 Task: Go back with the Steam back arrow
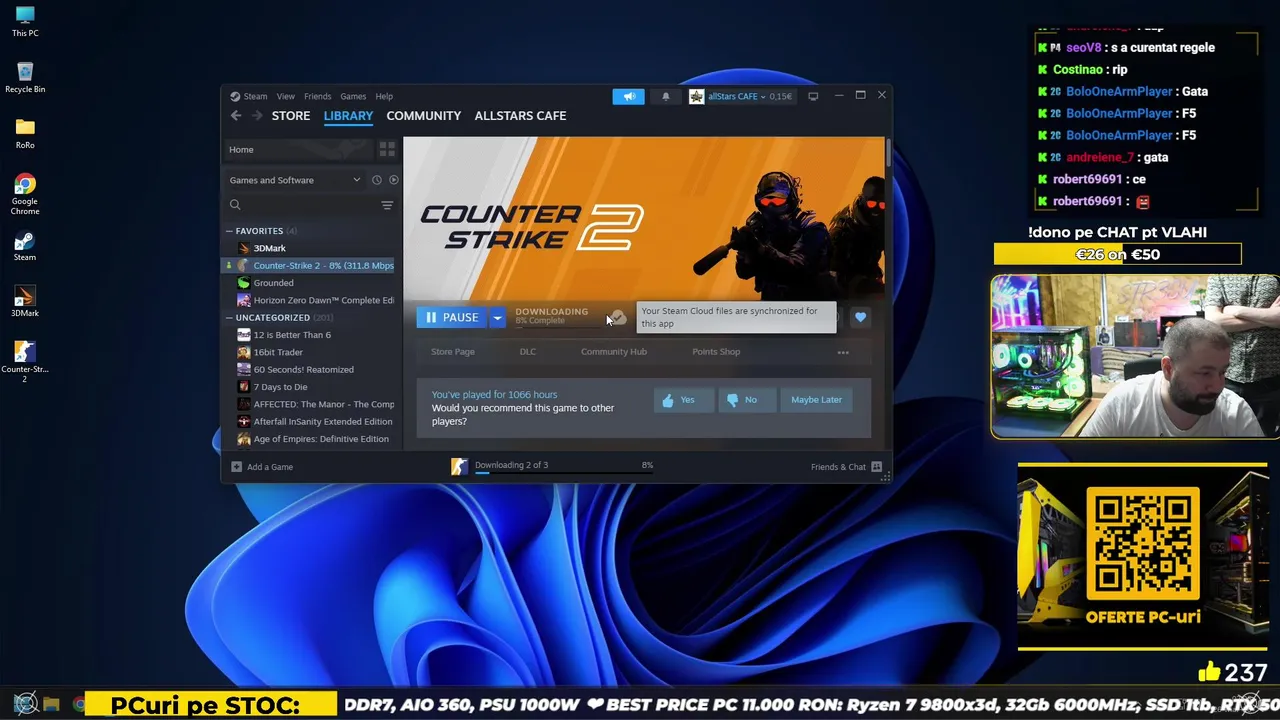236,116
